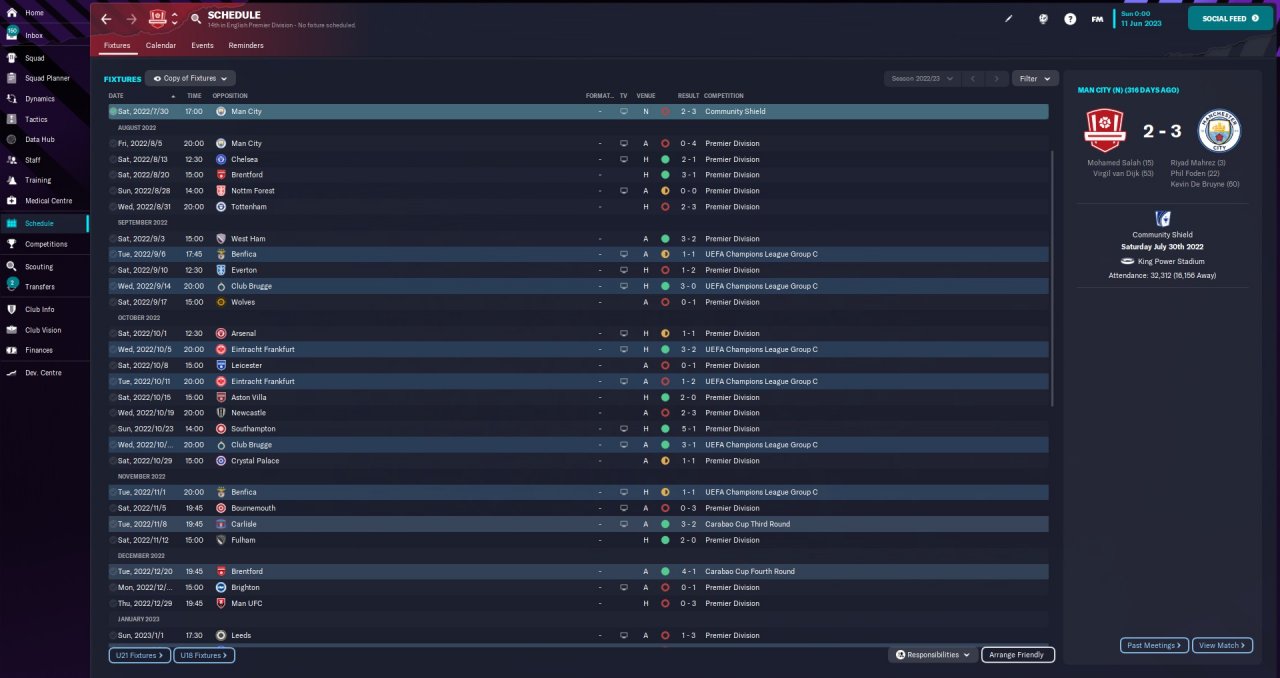Switch to the Reminders tab
The width and height of the screenshot is (1280, 678).
246,46
